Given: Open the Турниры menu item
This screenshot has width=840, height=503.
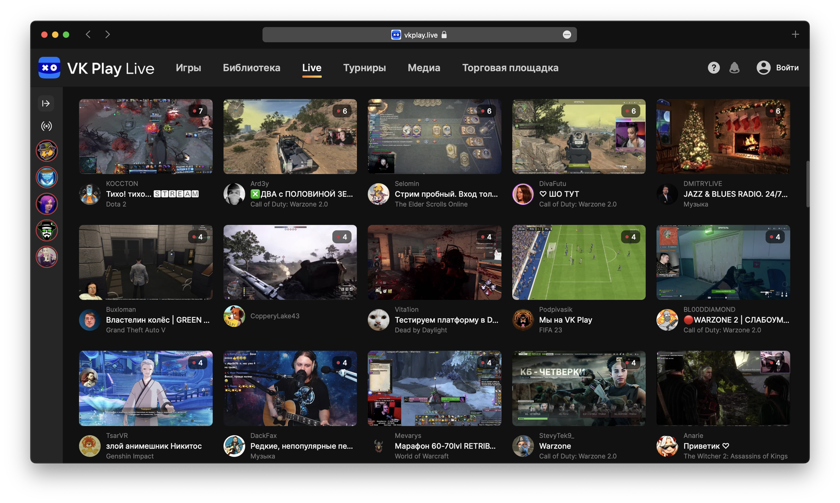Looking at the screenshot, I should tap(364, 67).
